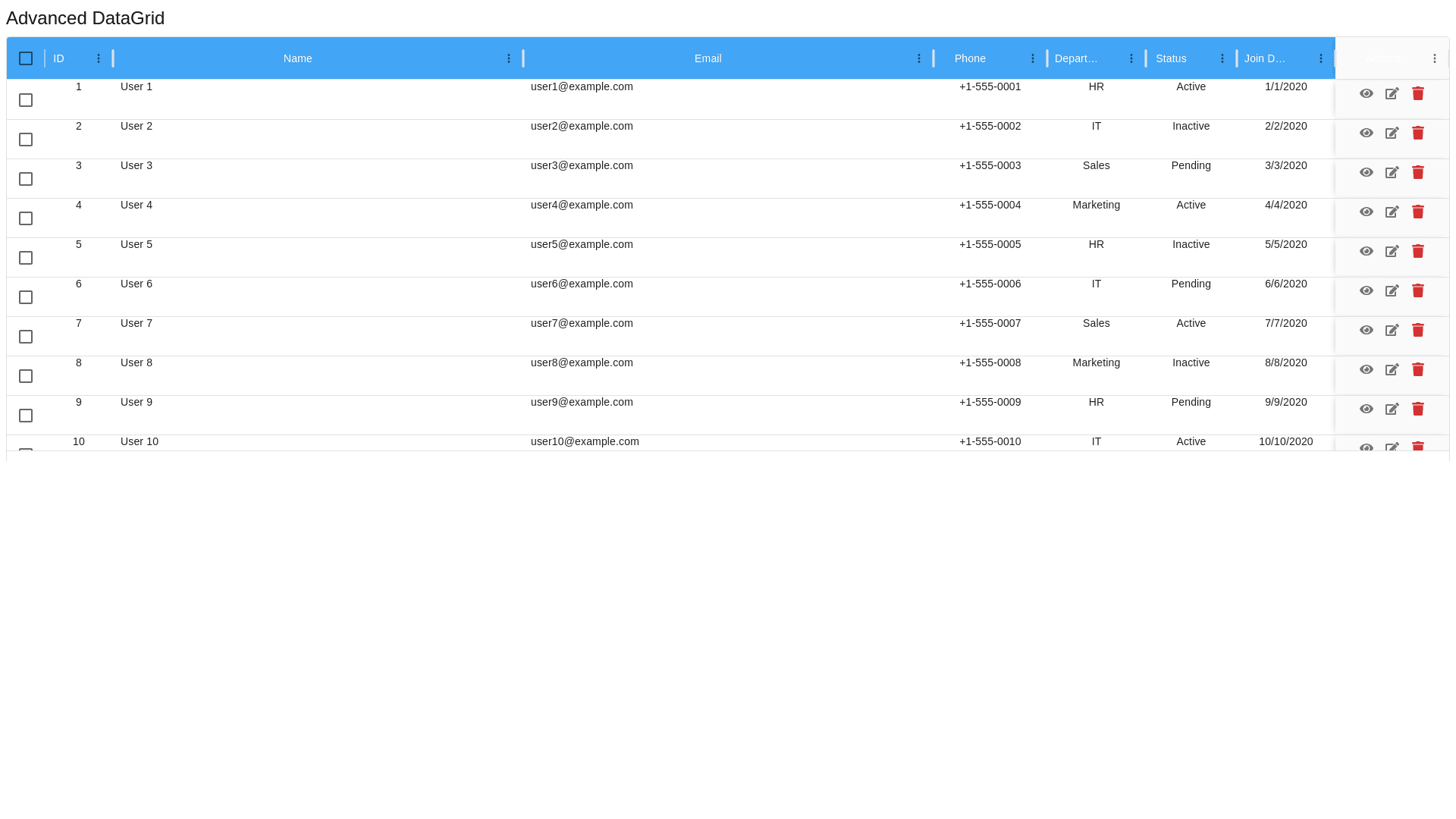Screen dimensions: 1456x819
Task: Click the red trash icon for User 5
Action: click(x=1417, y=251)
